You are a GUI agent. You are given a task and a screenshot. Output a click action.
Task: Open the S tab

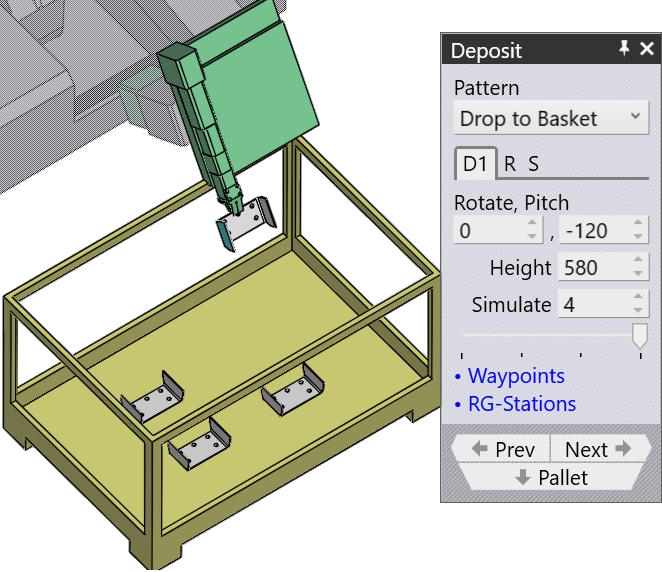(x=534, y=164)
